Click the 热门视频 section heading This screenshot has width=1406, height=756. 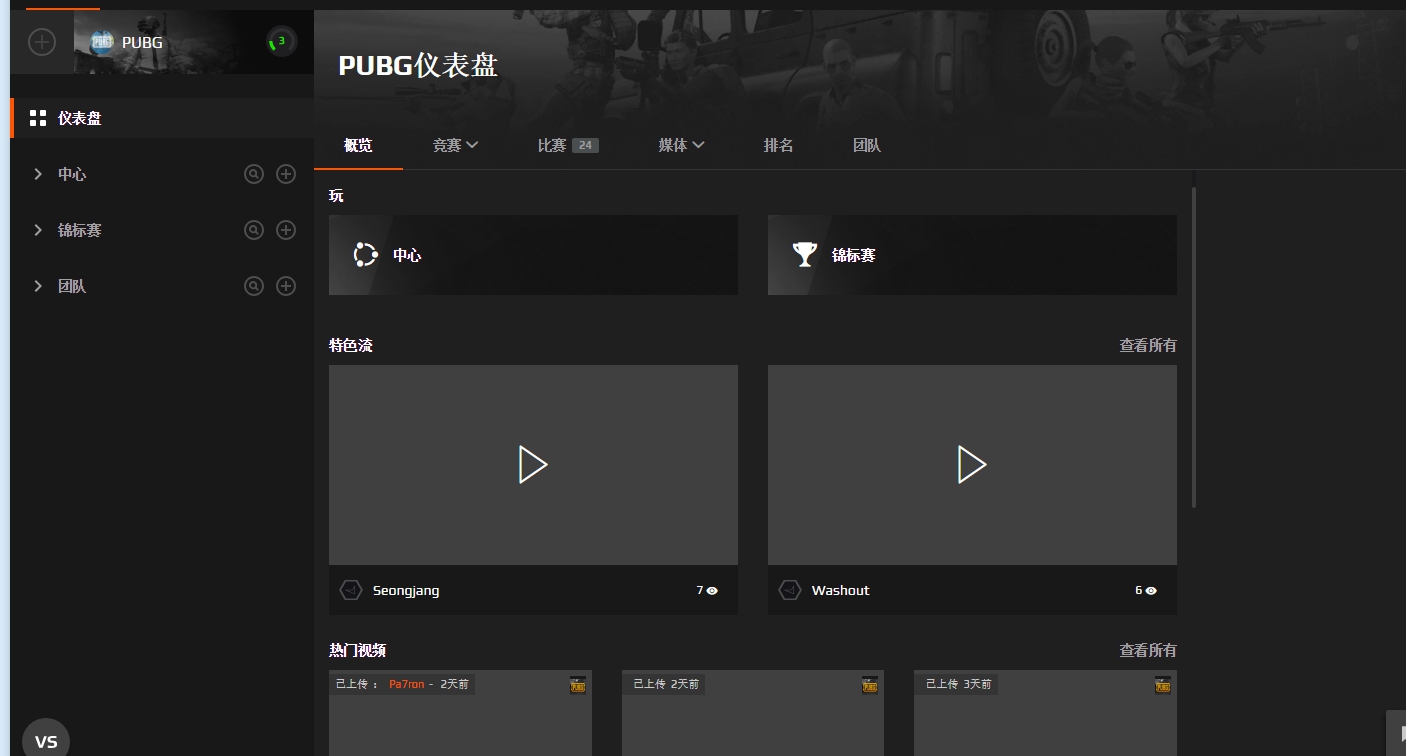[358, 650]
